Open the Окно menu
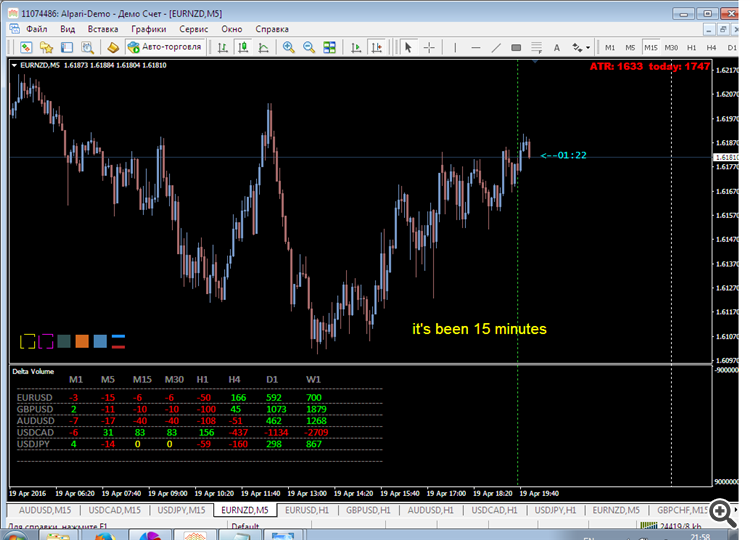Viewport: 750px width, 540px height. coord(232,29)
